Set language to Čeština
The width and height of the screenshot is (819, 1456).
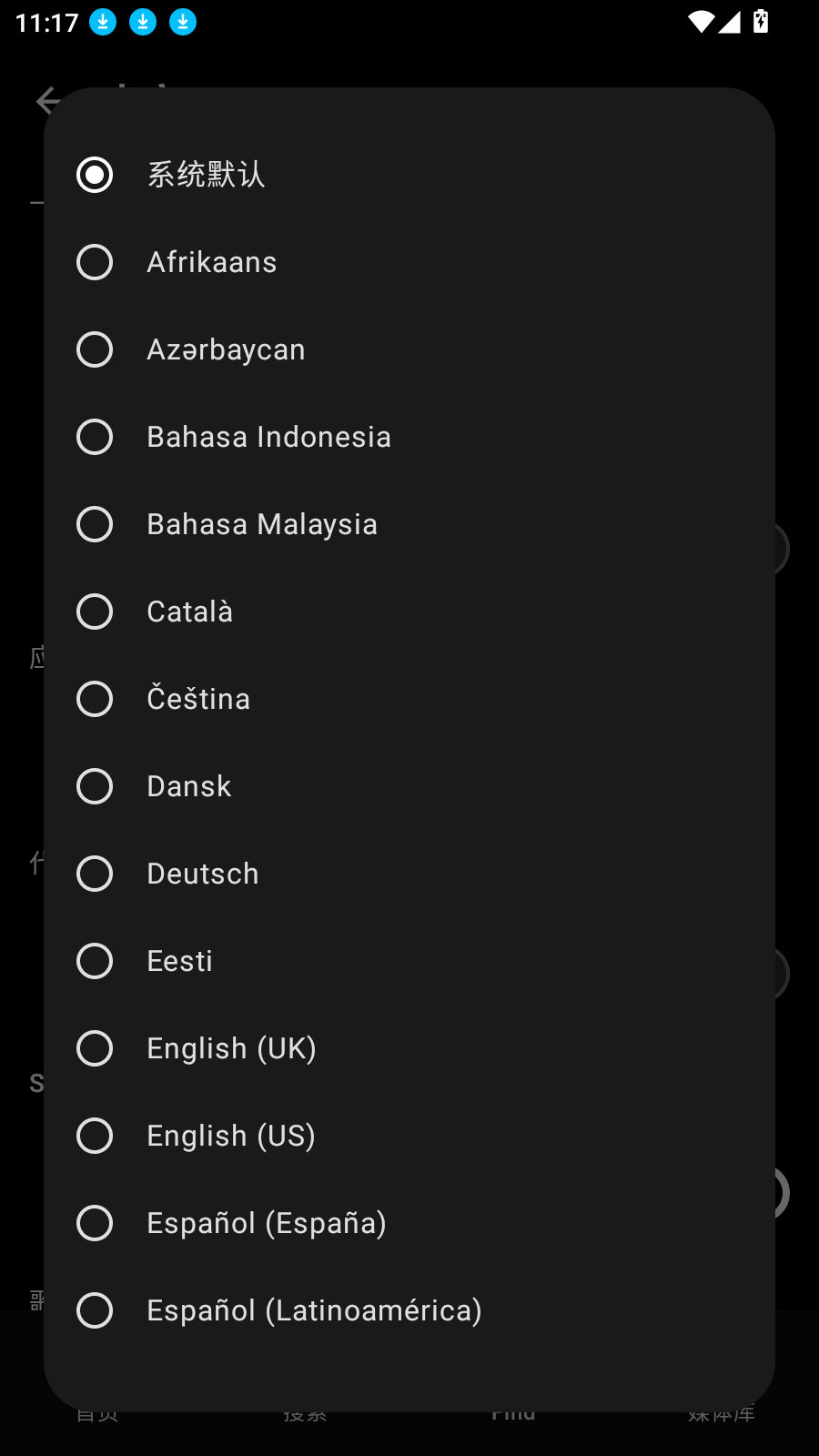pos(95,699)
